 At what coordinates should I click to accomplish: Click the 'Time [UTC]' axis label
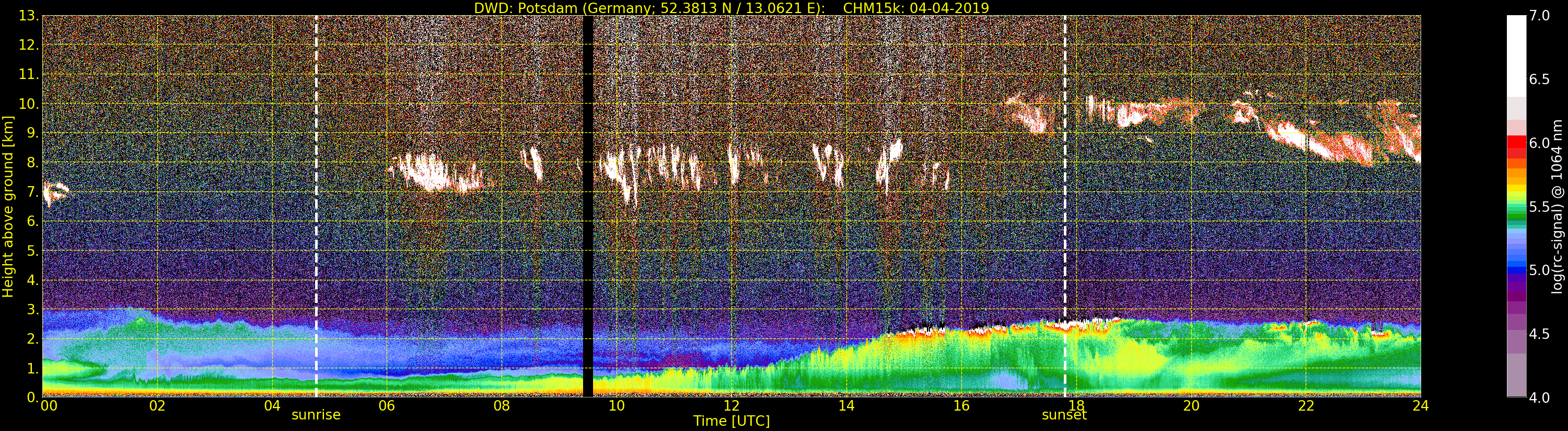click(x=731, y=421)
